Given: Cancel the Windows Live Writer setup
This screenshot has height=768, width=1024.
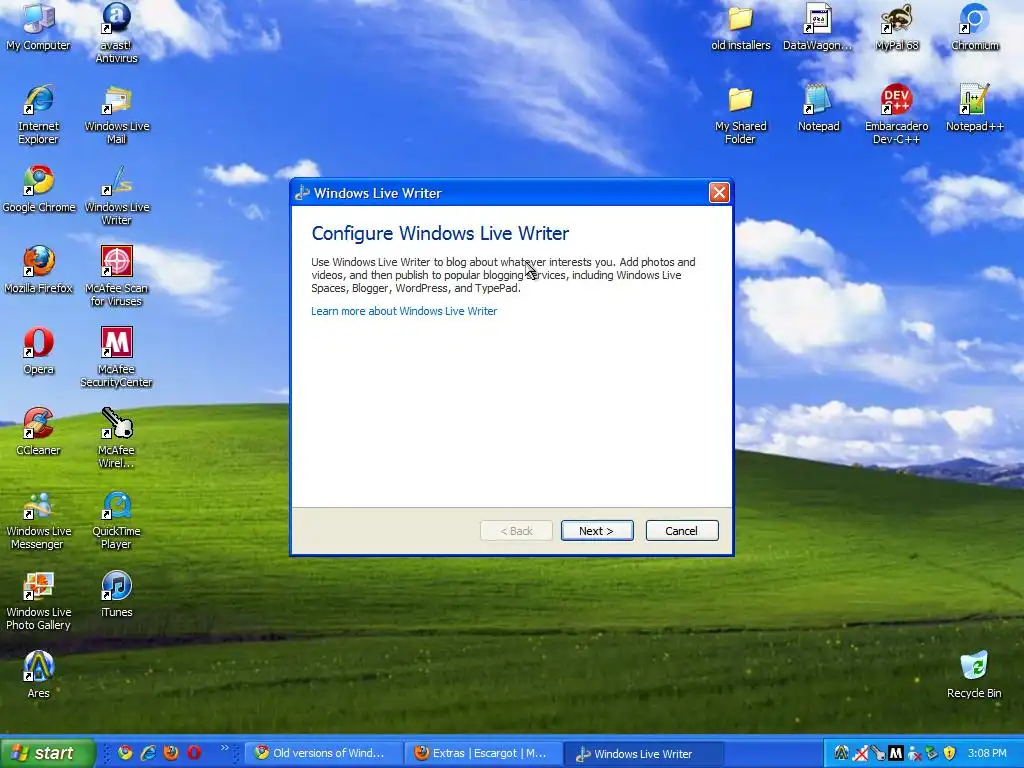Looking at the screenshot, I should coord(682,531).
